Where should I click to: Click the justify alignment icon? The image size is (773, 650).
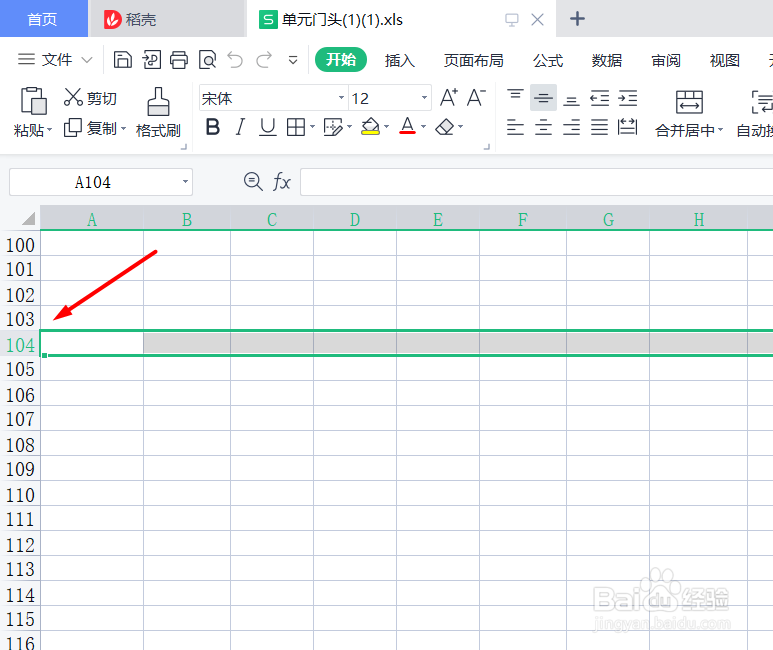pos(599,127)
